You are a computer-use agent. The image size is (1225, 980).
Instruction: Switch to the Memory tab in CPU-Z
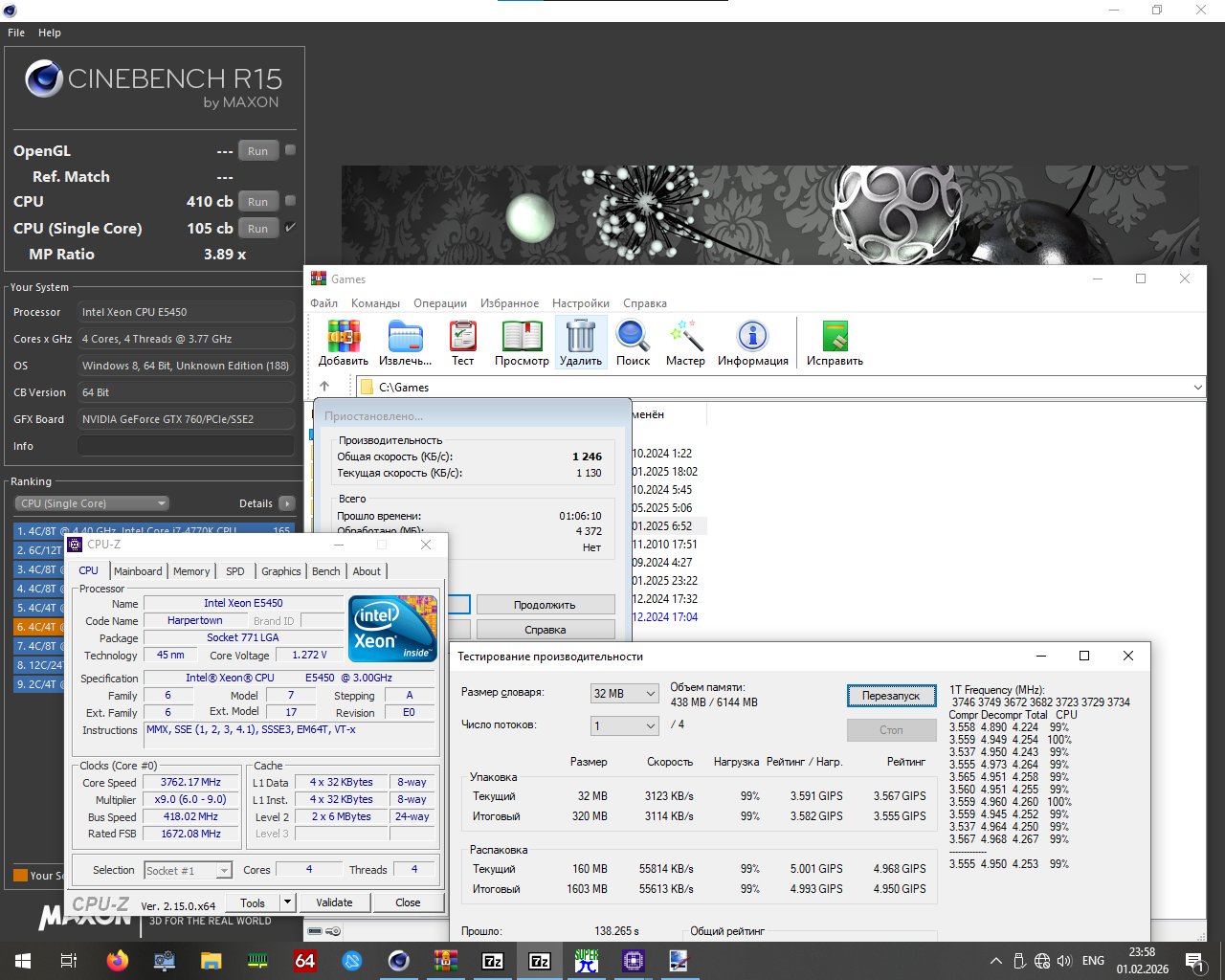tap(191, 571)
